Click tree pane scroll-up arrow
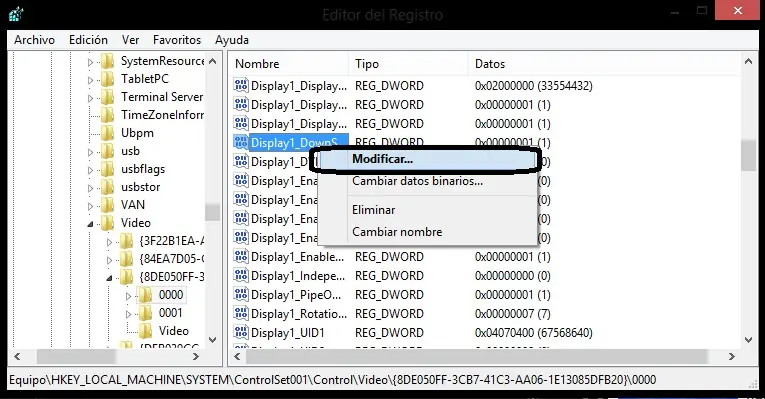 tap(213, 61)
